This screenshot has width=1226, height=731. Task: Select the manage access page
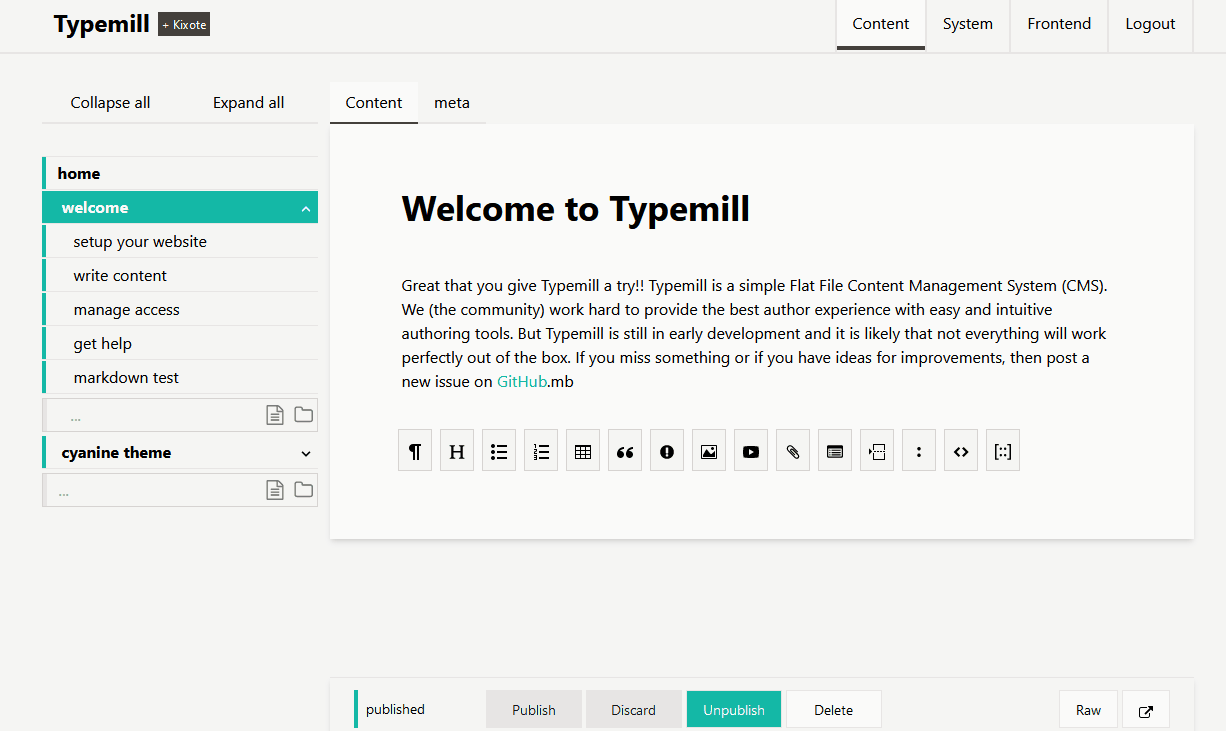(x=127, y=308)
